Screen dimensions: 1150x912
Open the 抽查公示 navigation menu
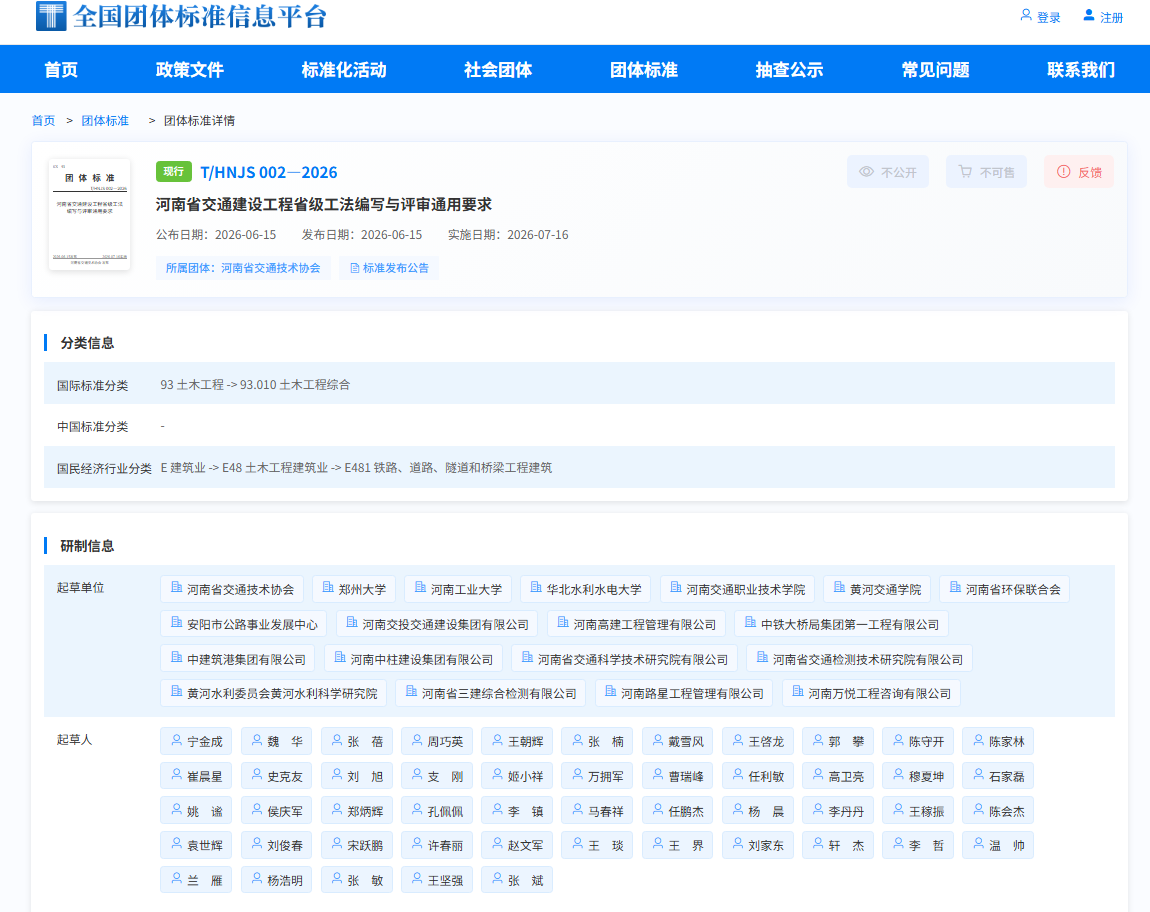790,70
